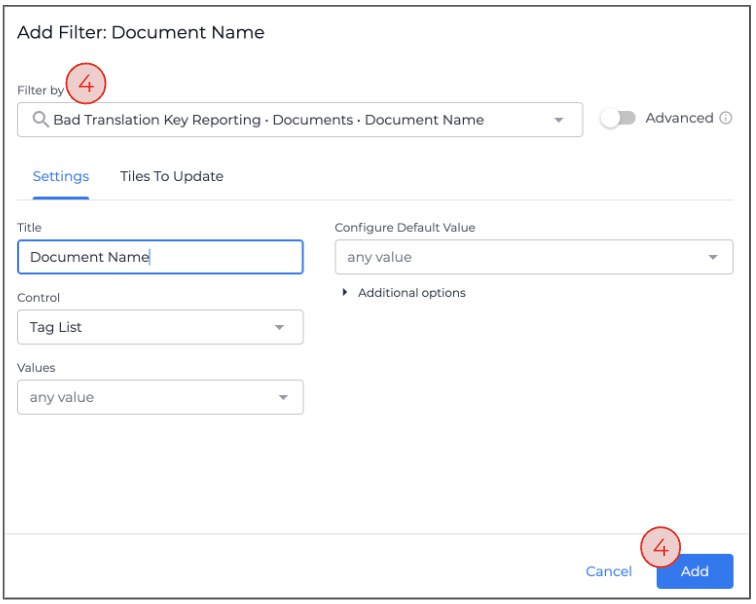Expand Additional options section
The image size is (756, 604).
click(x=404, y=293)
